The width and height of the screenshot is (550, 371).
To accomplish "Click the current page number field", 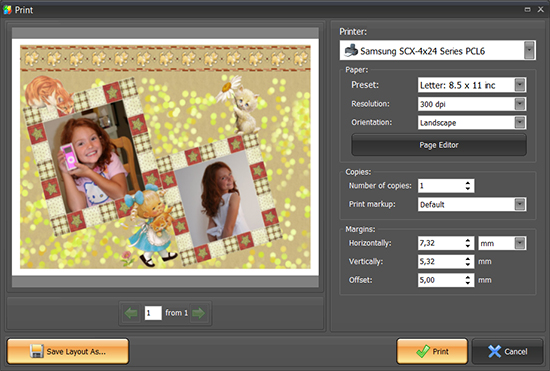I will [x=153, y=313].
